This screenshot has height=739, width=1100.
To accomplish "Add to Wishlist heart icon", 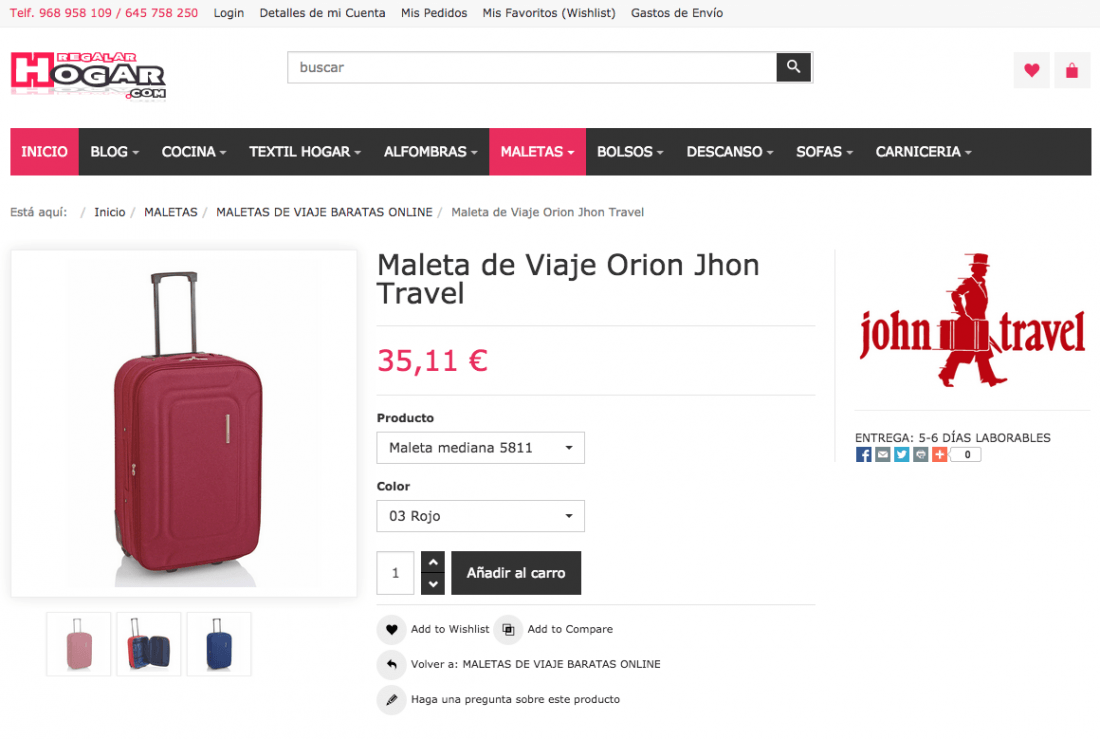I will pyautogui.click(x=391, y=630).
